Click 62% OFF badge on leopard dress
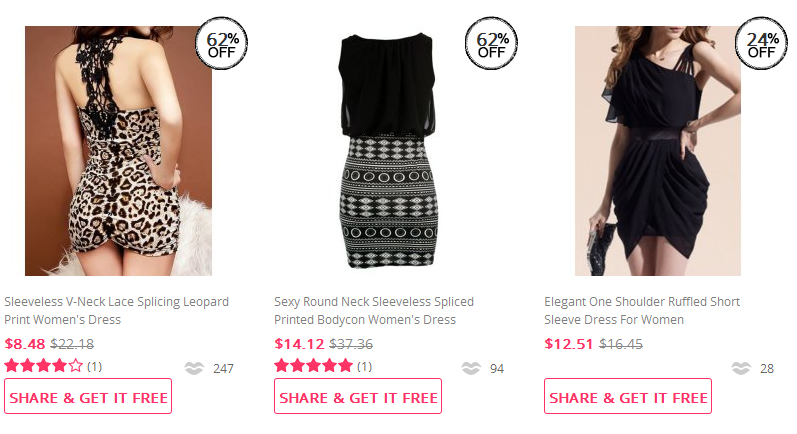 (x=226, y=44)
